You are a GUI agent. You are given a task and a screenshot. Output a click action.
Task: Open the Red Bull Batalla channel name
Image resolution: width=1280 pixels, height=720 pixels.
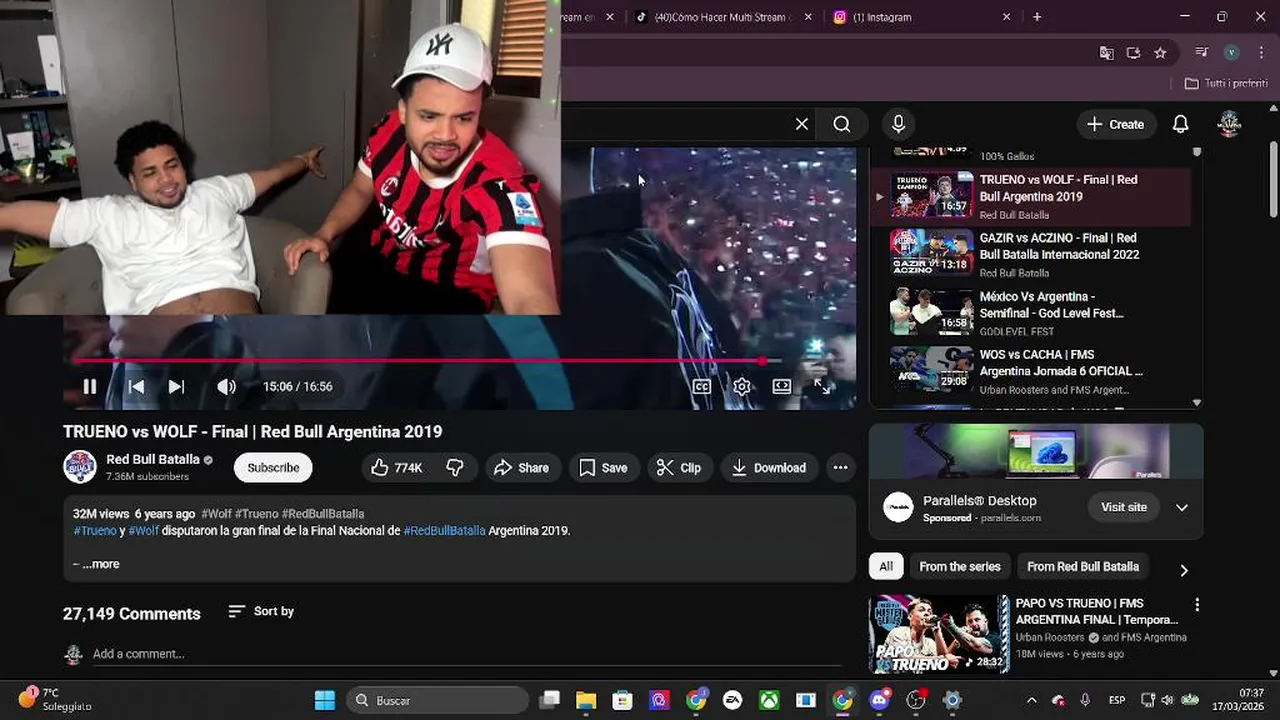coord(153,459)
